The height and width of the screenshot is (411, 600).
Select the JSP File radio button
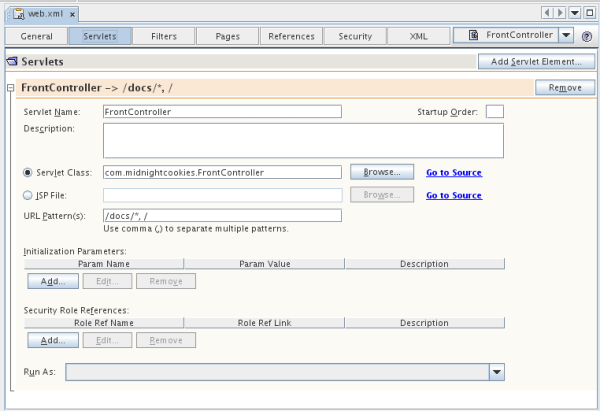click(28, 195)
